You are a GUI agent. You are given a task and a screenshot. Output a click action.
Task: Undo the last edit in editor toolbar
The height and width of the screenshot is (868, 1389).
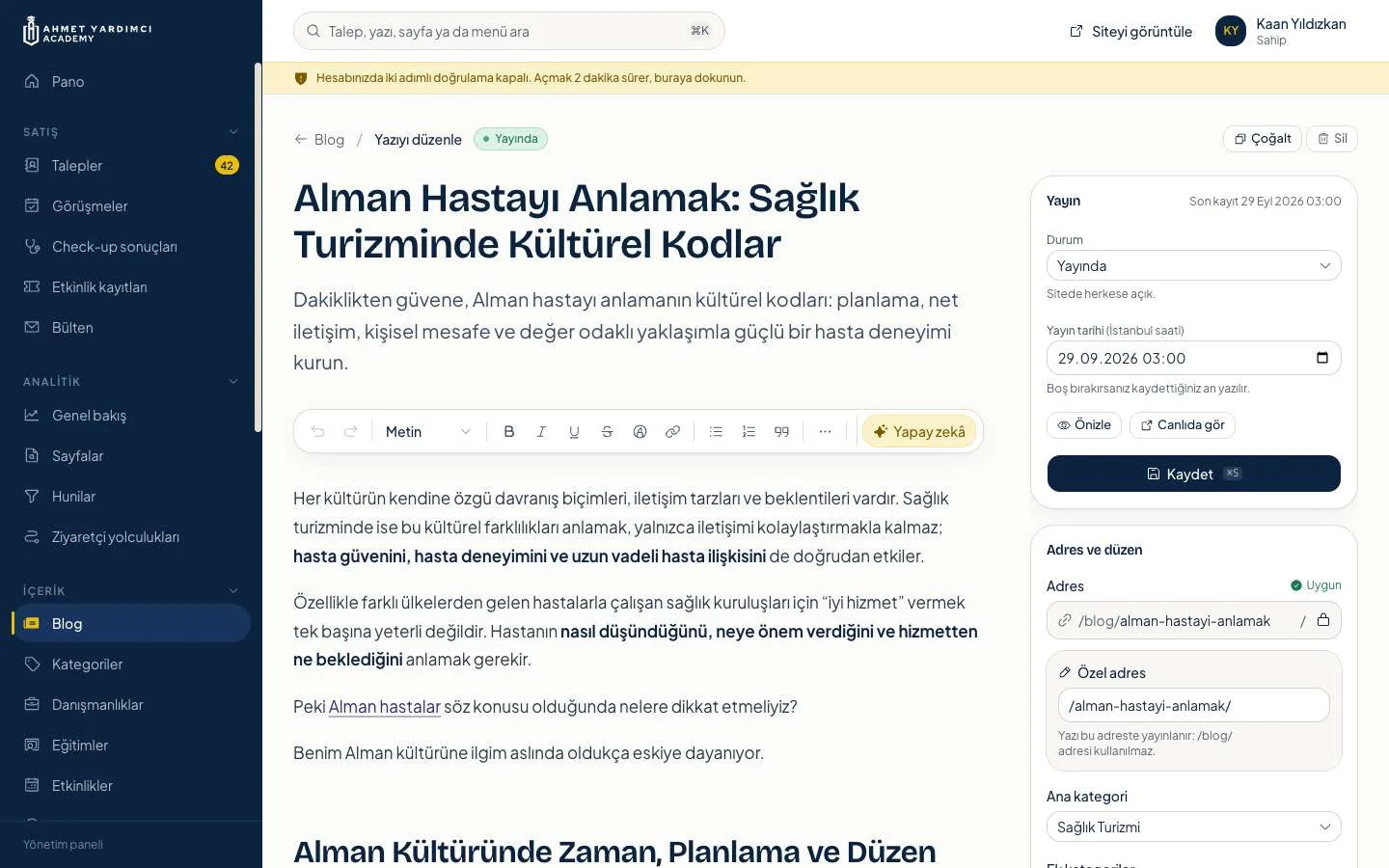click(317, 432)
